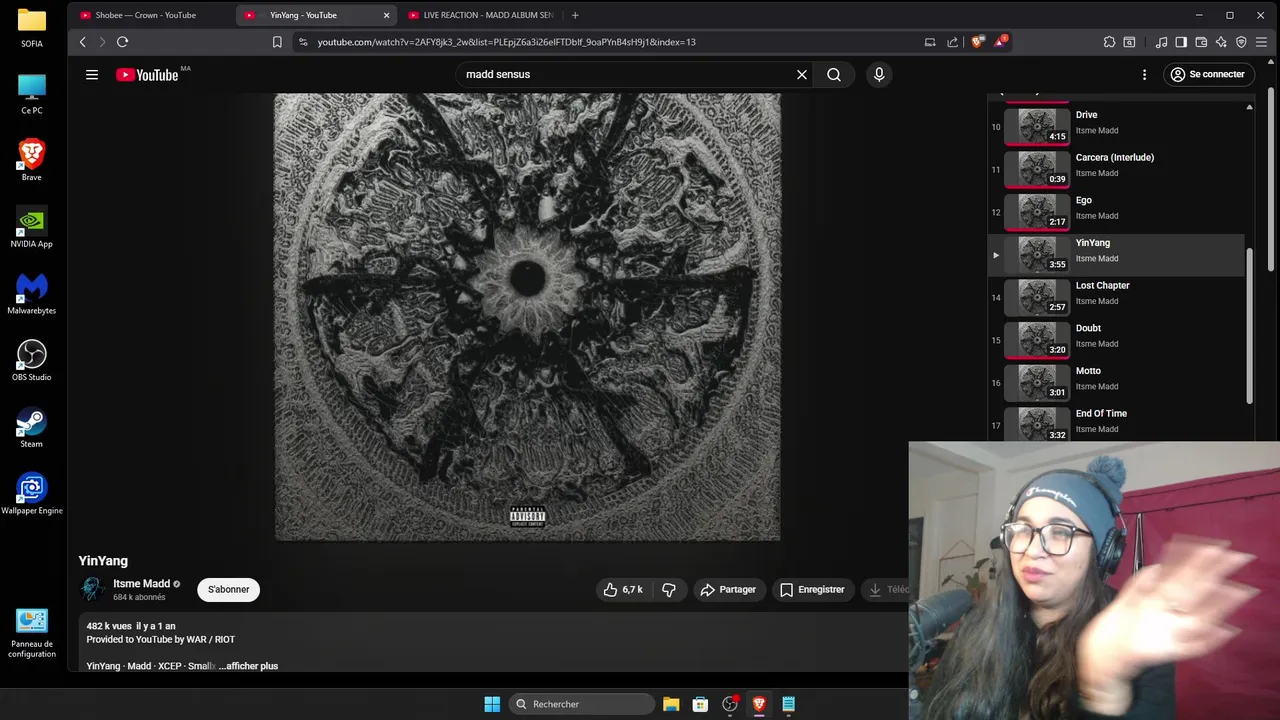Click the Itsme Madd channel avatar
Screen dimensions: 1280x720
[x=92, y=589]
